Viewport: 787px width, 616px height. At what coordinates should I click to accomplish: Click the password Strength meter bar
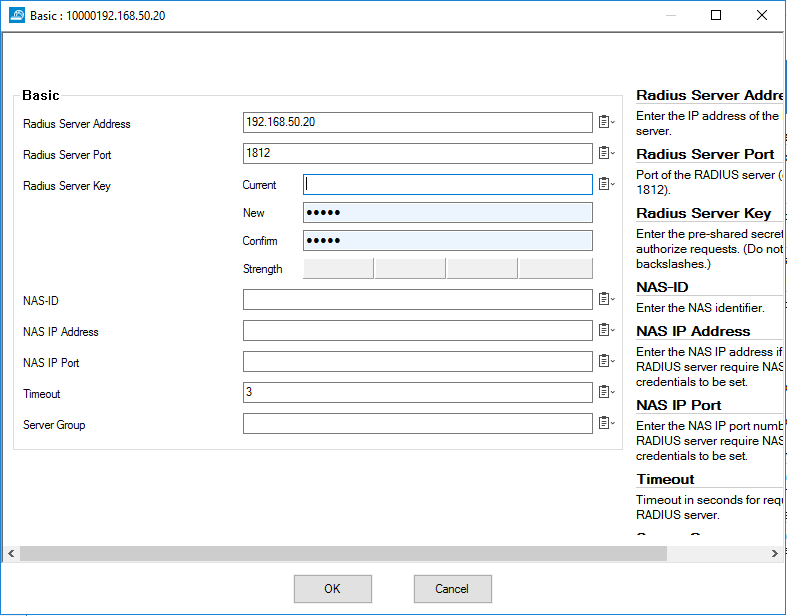coord(448,269)
